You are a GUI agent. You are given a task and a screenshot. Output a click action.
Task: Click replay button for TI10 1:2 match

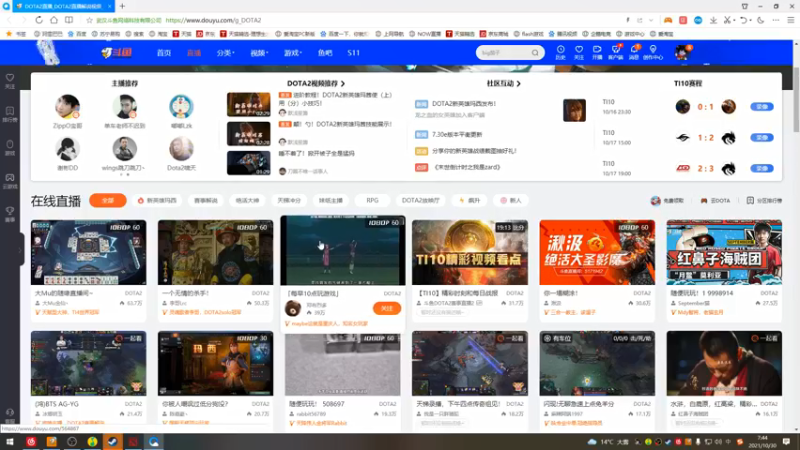(x=762, y=138)
